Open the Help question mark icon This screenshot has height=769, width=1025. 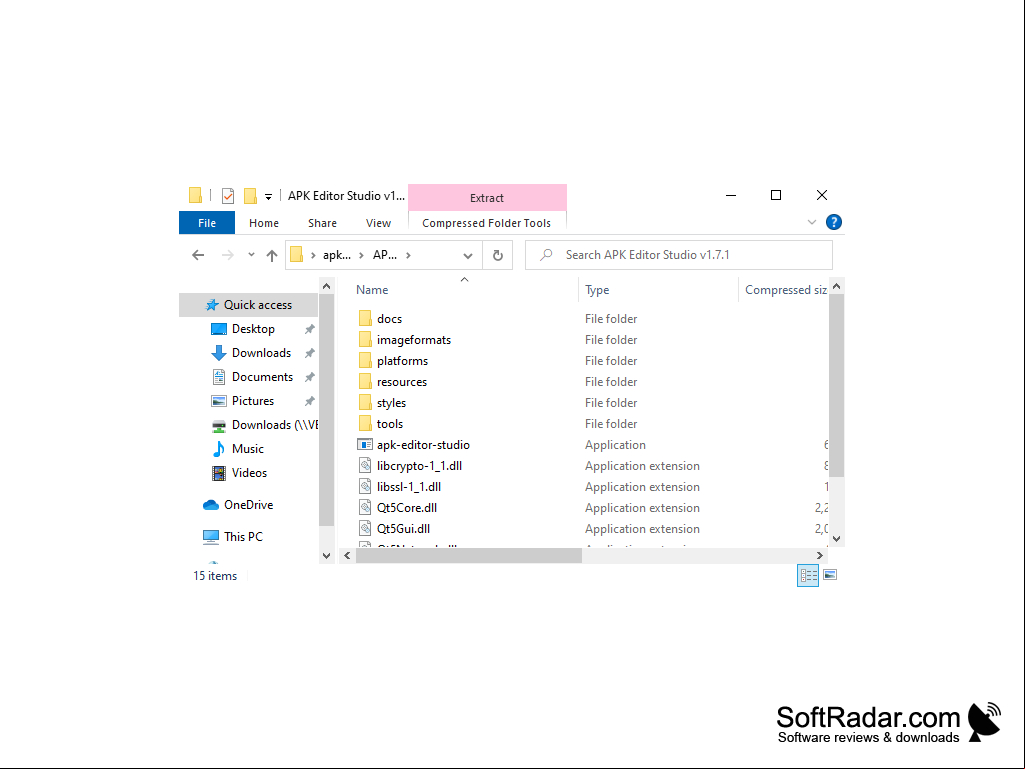pos(833,222)
